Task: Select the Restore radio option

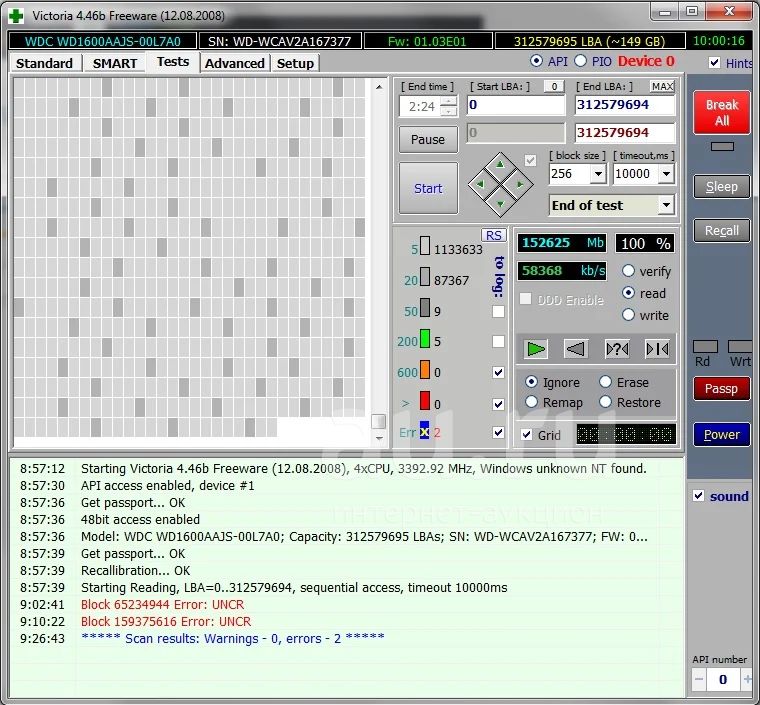Action: (605, 402)
